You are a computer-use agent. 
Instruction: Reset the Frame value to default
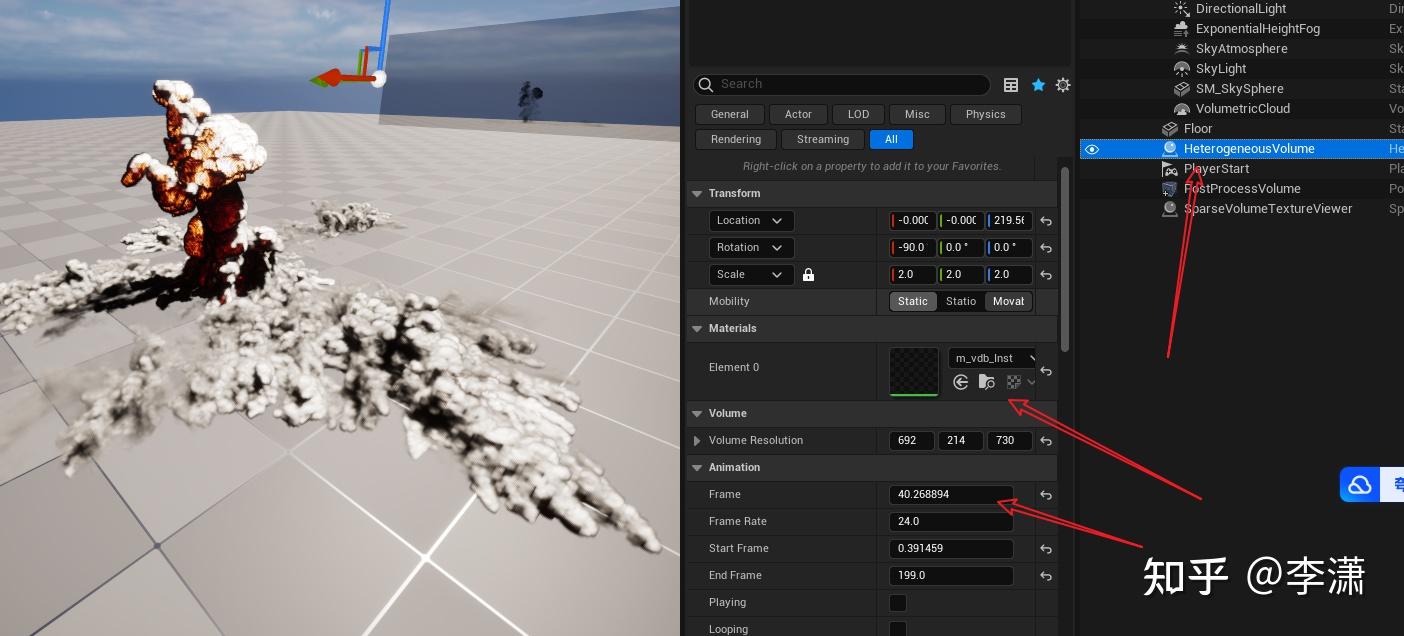[1046, 495]
